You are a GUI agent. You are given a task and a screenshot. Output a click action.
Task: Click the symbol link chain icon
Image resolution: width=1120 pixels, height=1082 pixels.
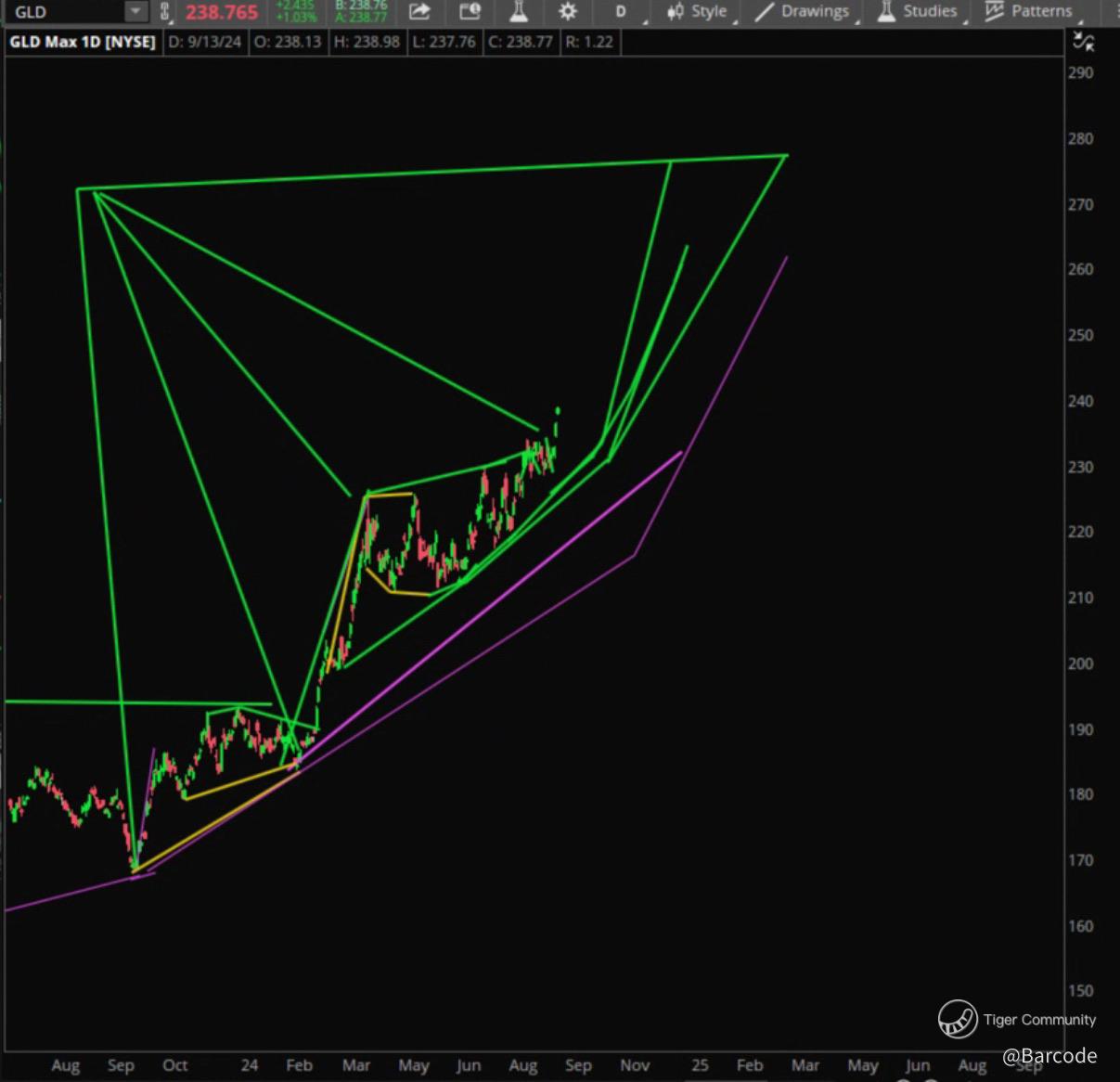[165, 11]
